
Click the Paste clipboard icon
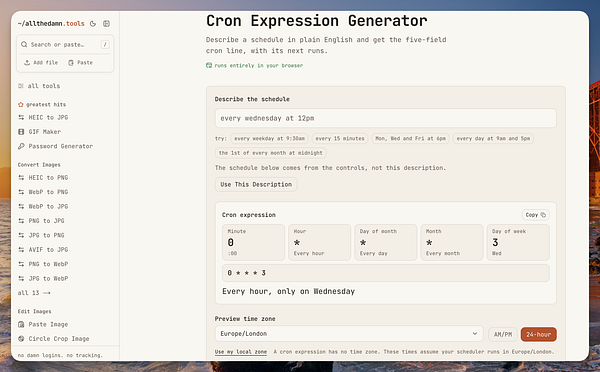coord(71,62)
